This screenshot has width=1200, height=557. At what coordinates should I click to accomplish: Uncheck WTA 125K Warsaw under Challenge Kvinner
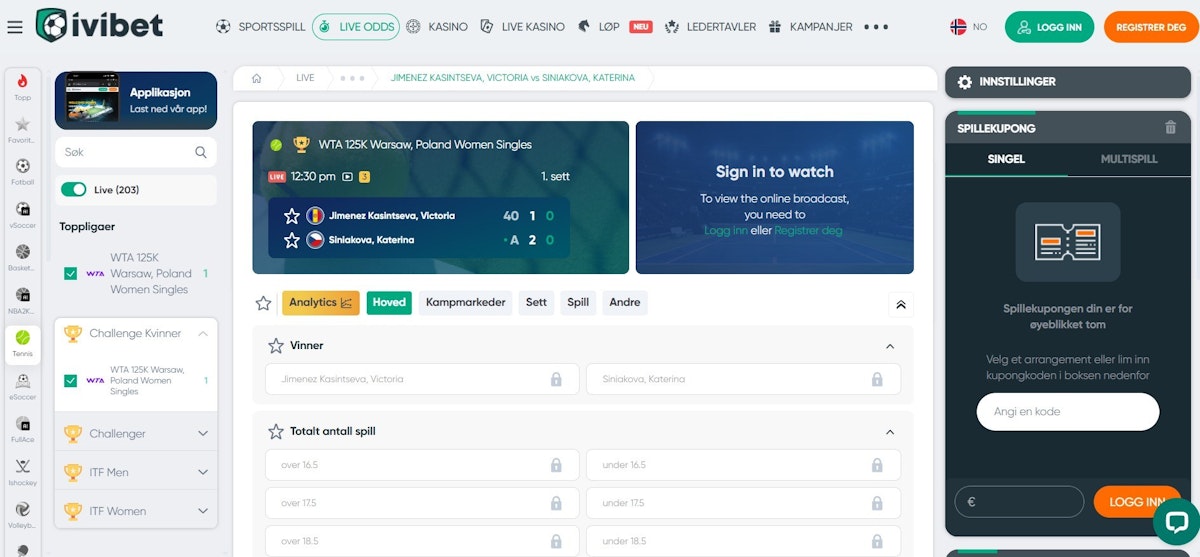(70, 380)
